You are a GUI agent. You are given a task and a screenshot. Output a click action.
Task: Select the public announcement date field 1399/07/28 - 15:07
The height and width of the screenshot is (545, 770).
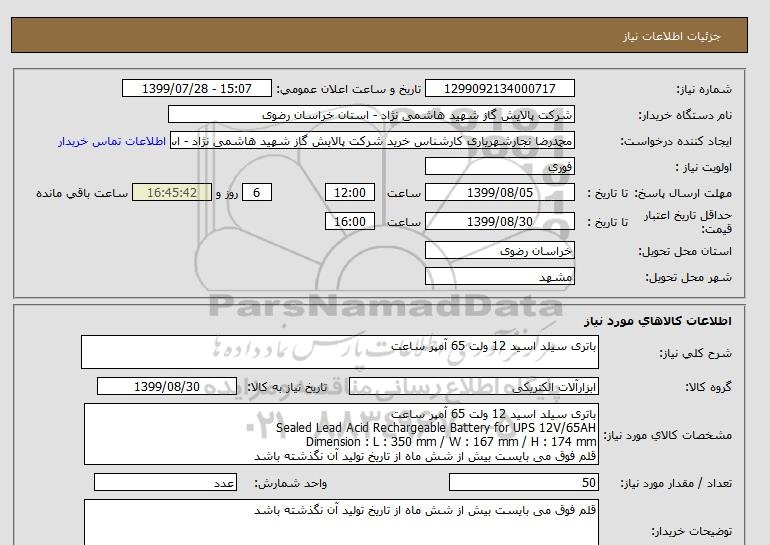tap(195, 89)
